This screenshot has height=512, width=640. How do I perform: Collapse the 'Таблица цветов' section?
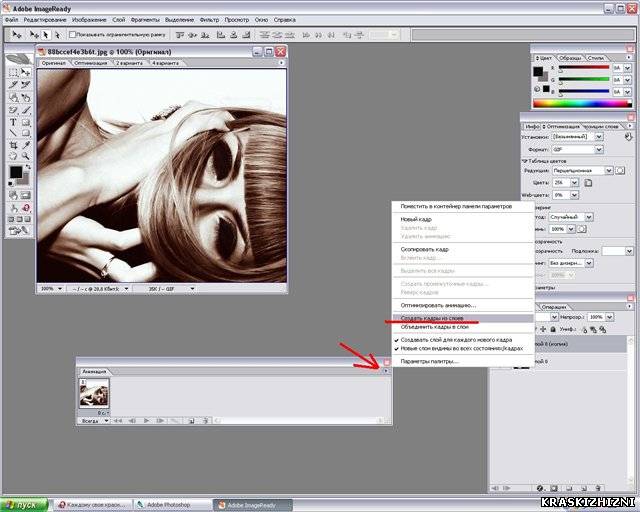tap(525, 161)
